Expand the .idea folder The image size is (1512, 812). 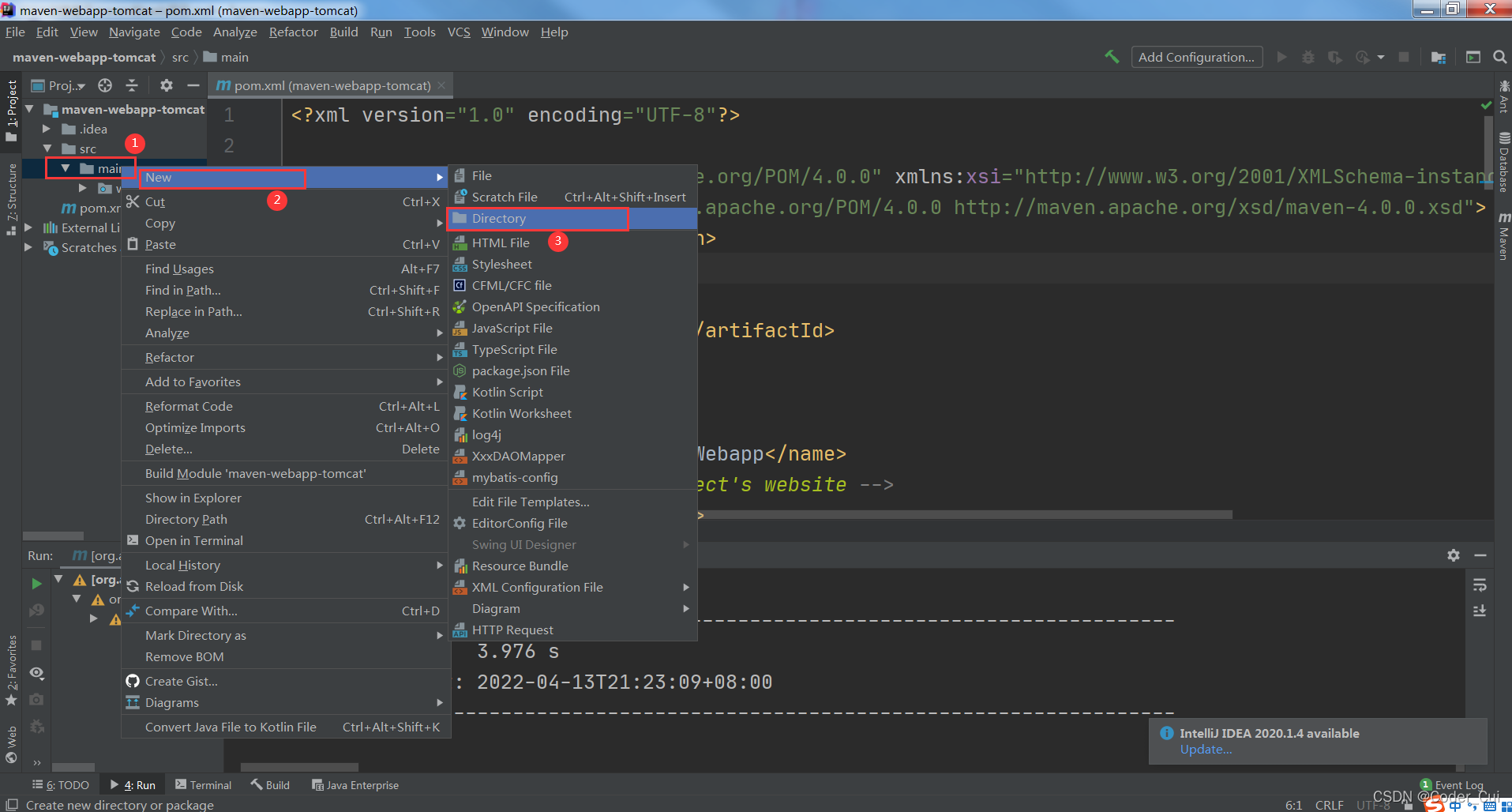47,129
